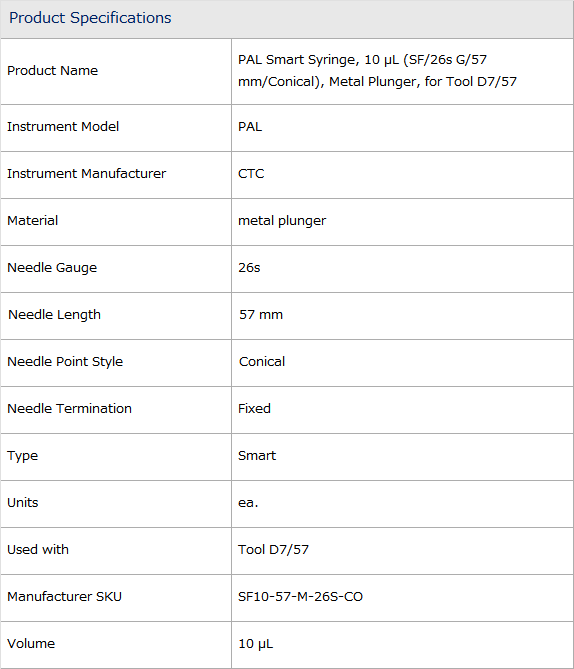
Task: Select the Manufacturer SKU label
Action: click(64, 596)
